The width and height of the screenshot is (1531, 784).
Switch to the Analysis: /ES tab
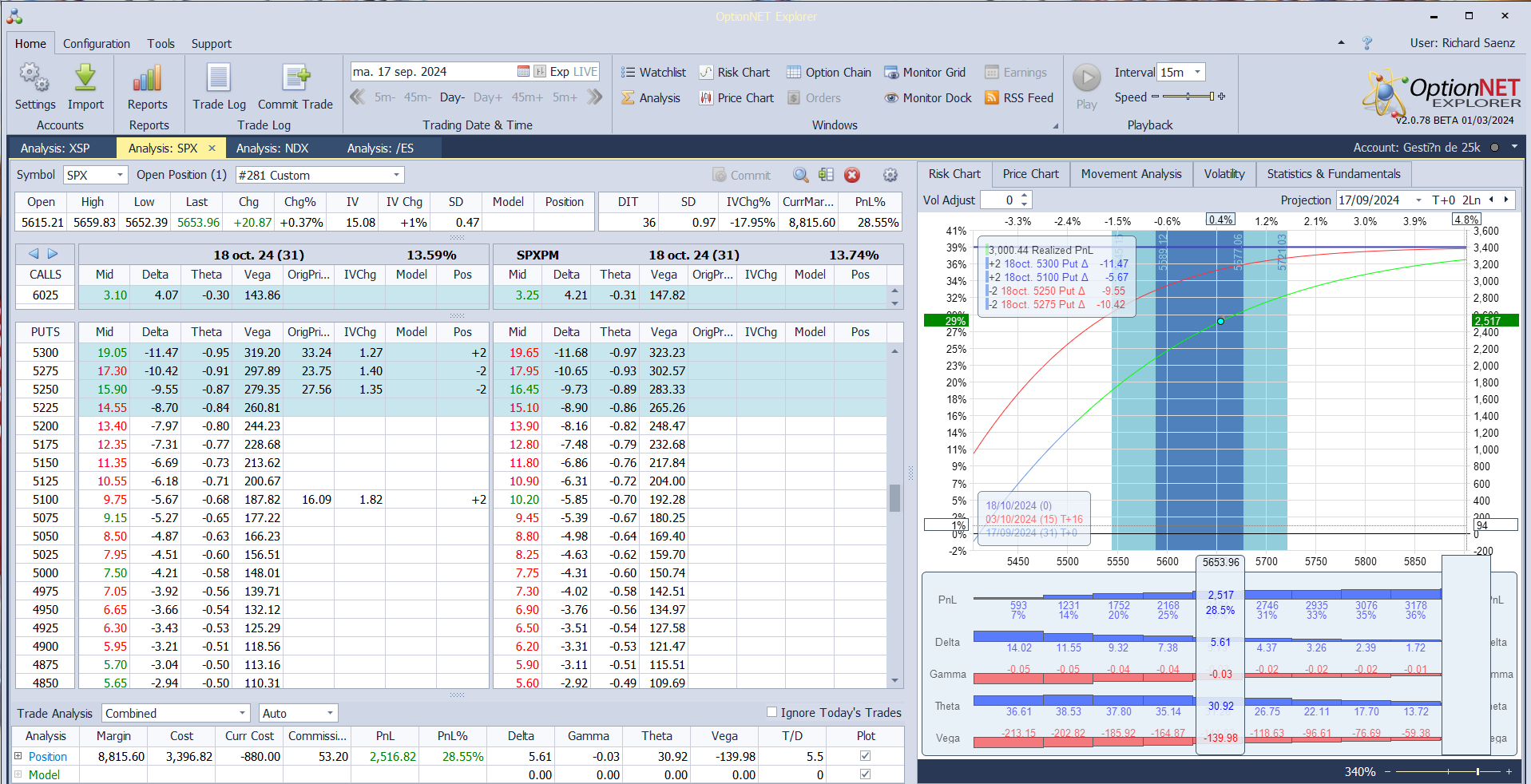[380, 148]
